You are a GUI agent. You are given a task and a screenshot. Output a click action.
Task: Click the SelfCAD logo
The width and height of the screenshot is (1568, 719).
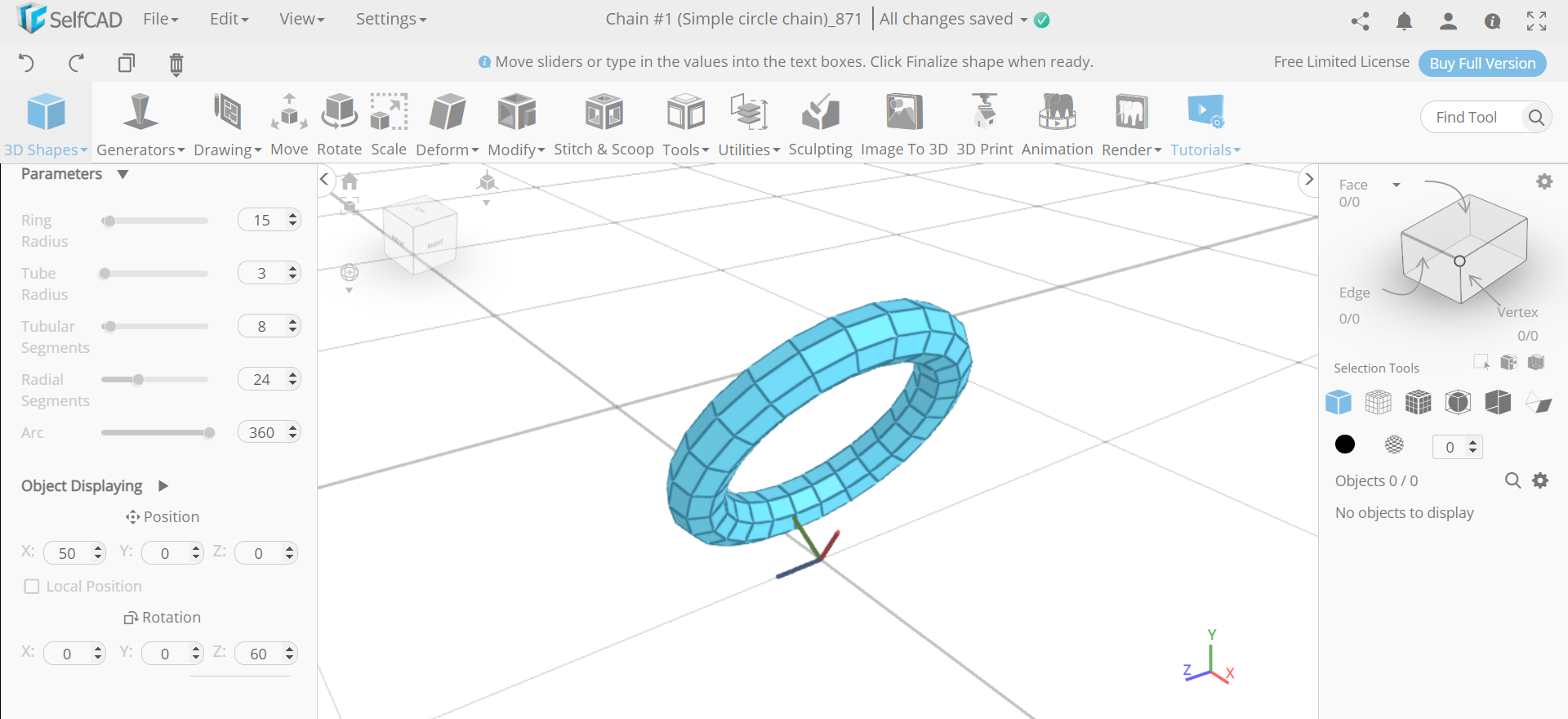point(69,19)
